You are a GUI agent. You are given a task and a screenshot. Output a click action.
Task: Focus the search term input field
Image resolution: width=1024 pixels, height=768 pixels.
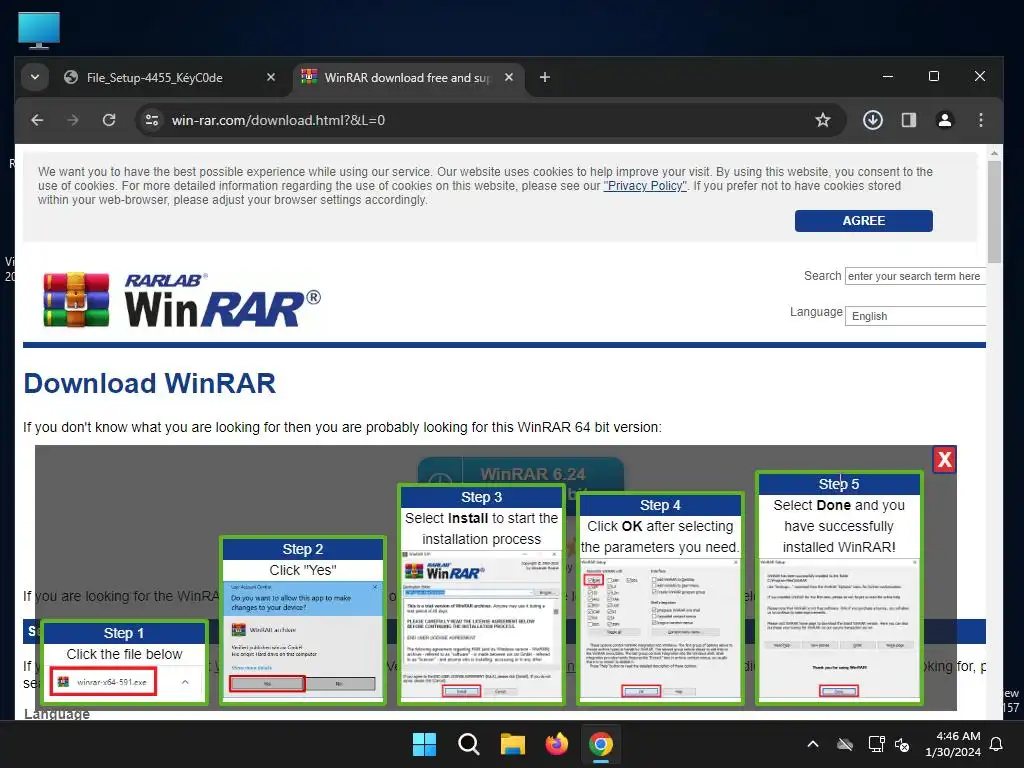tap(915, 276)
